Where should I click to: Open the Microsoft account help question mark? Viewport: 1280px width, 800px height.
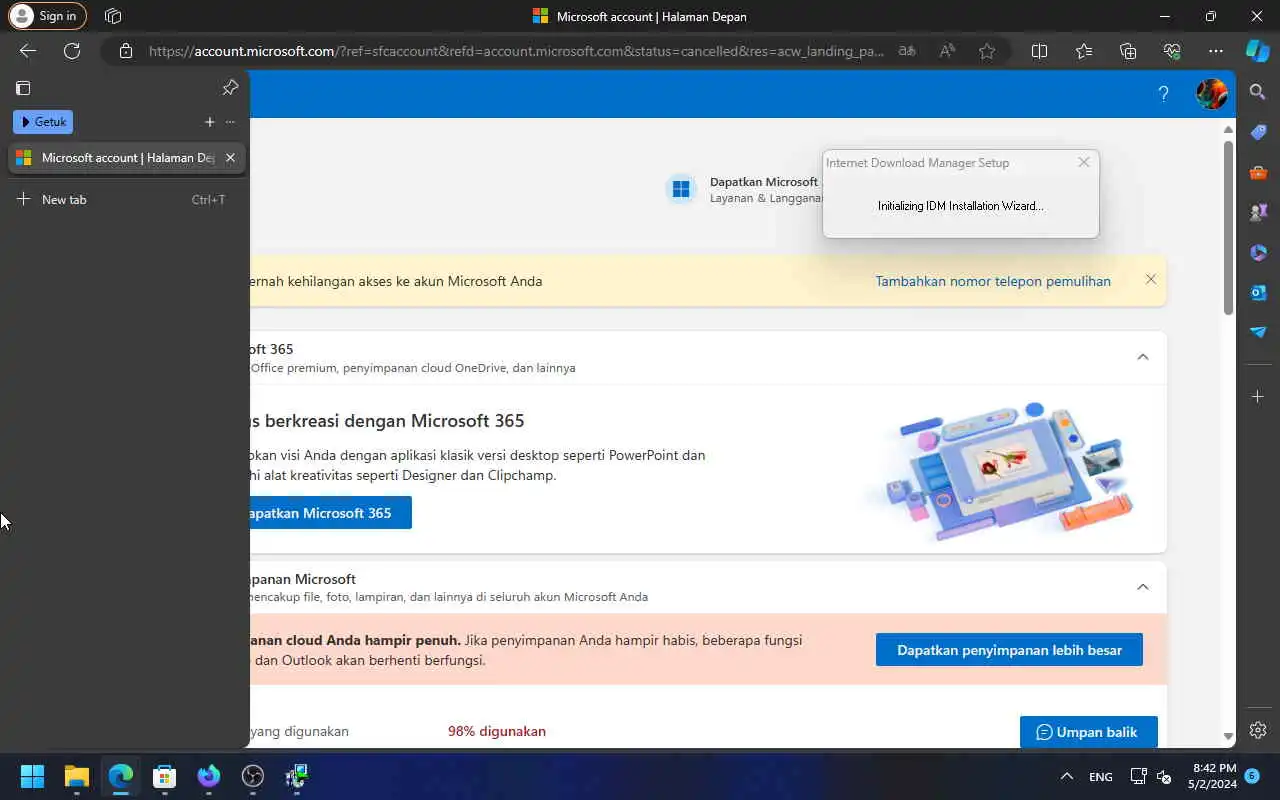coord(1163,94)
